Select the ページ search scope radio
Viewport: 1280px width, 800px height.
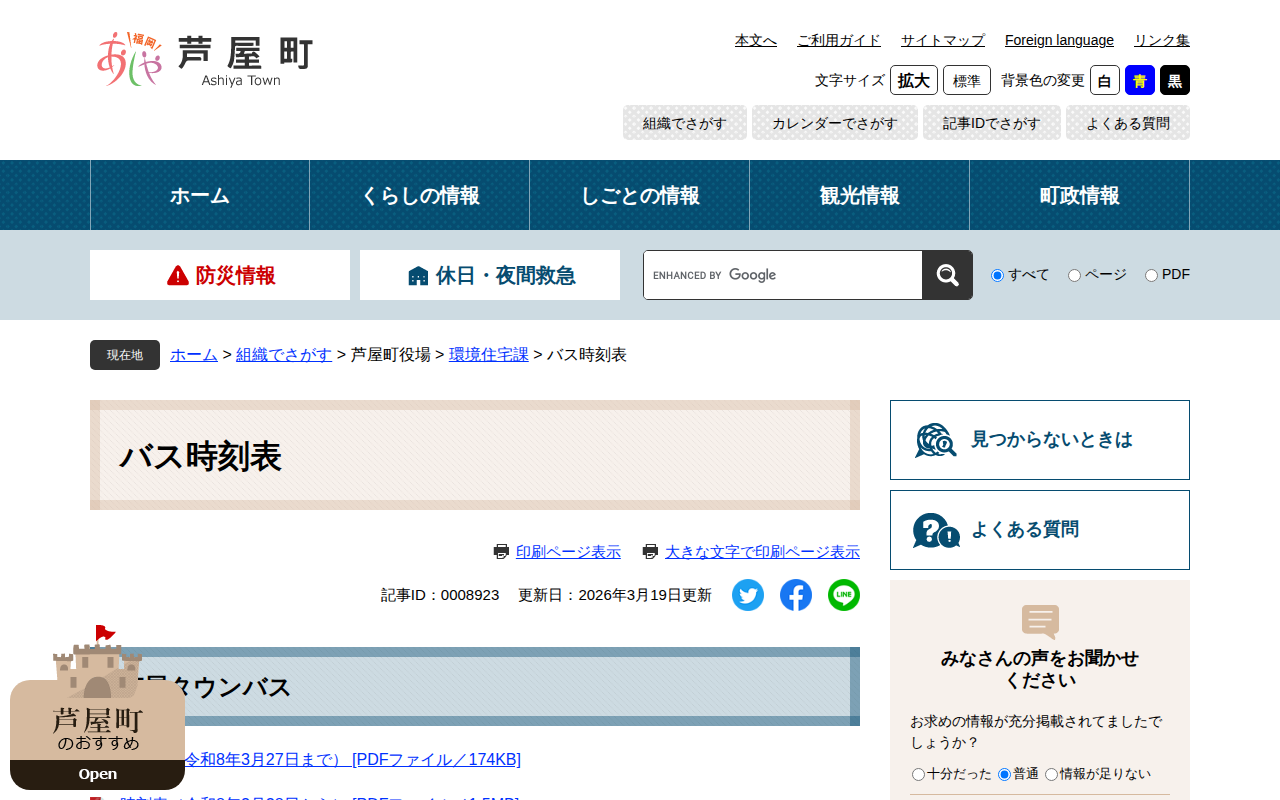(1074, 275)
